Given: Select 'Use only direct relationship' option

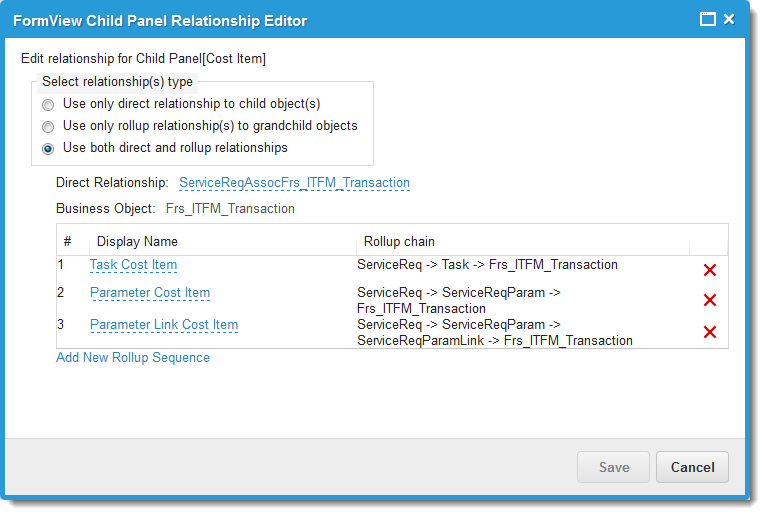Looking at the screenshot, I should (48, 104).
